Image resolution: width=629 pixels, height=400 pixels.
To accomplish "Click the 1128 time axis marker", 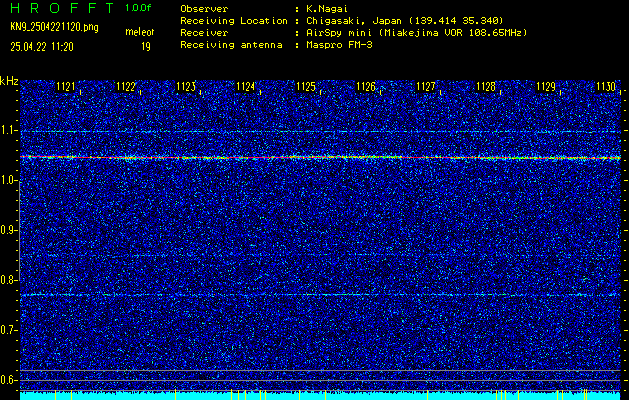I will [486, 86].
